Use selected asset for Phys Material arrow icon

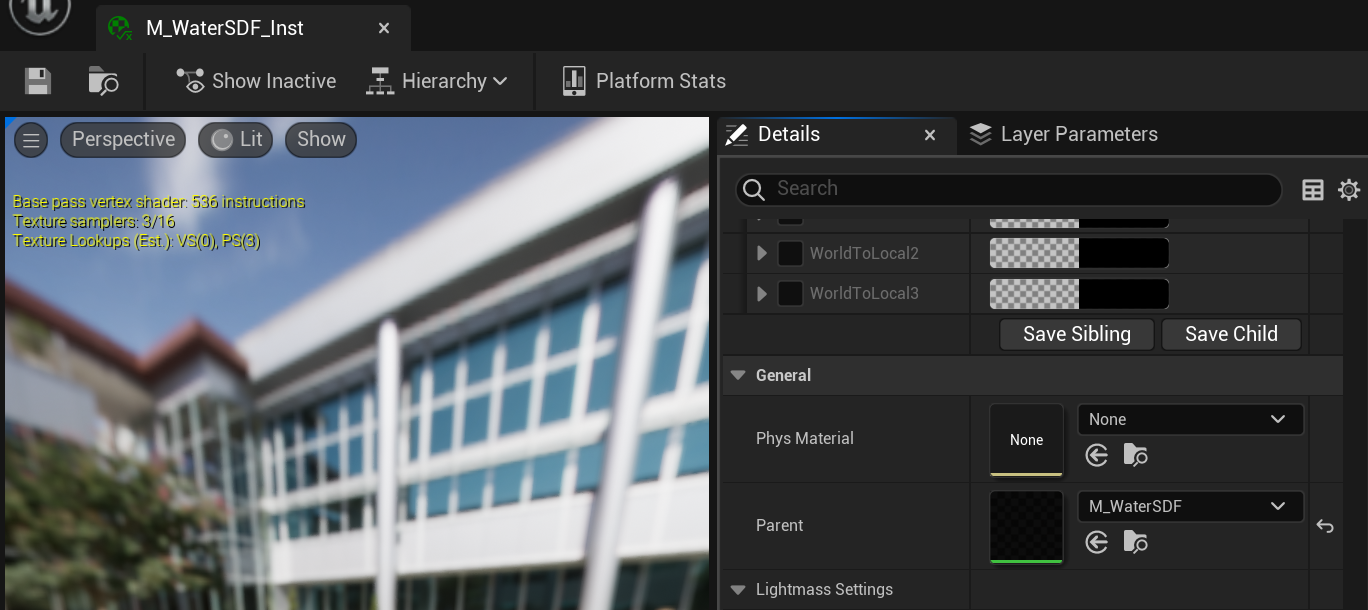tap(1097, 456)
